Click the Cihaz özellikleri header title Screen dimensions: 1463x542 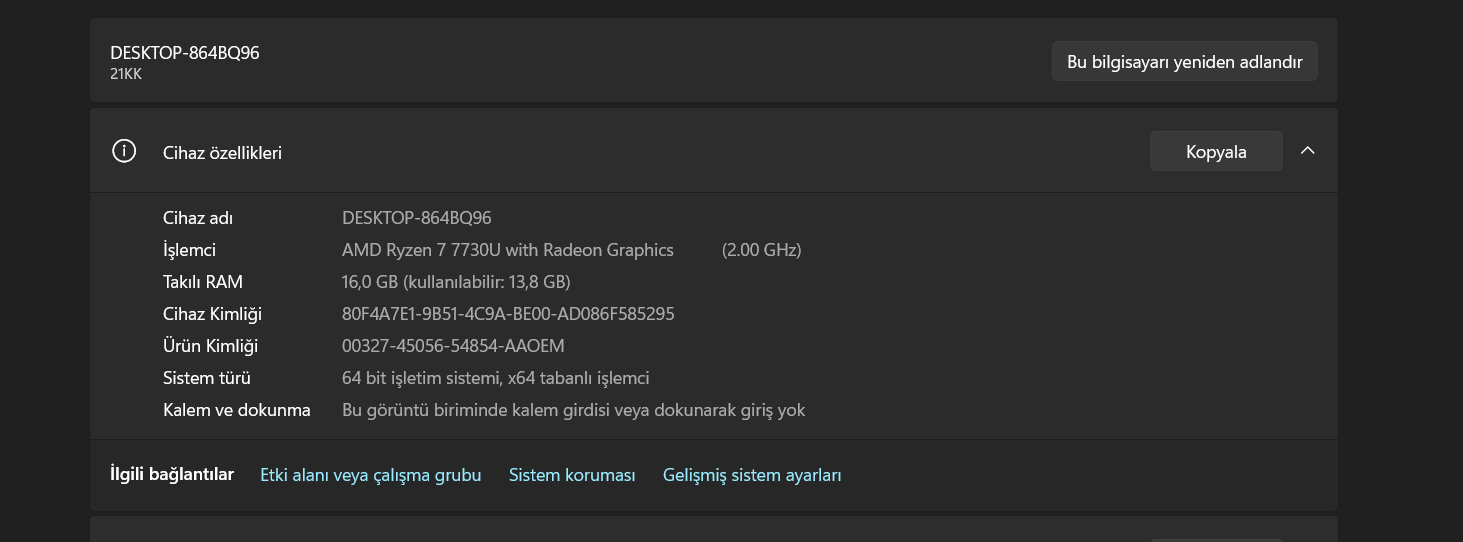coord(222,153)
